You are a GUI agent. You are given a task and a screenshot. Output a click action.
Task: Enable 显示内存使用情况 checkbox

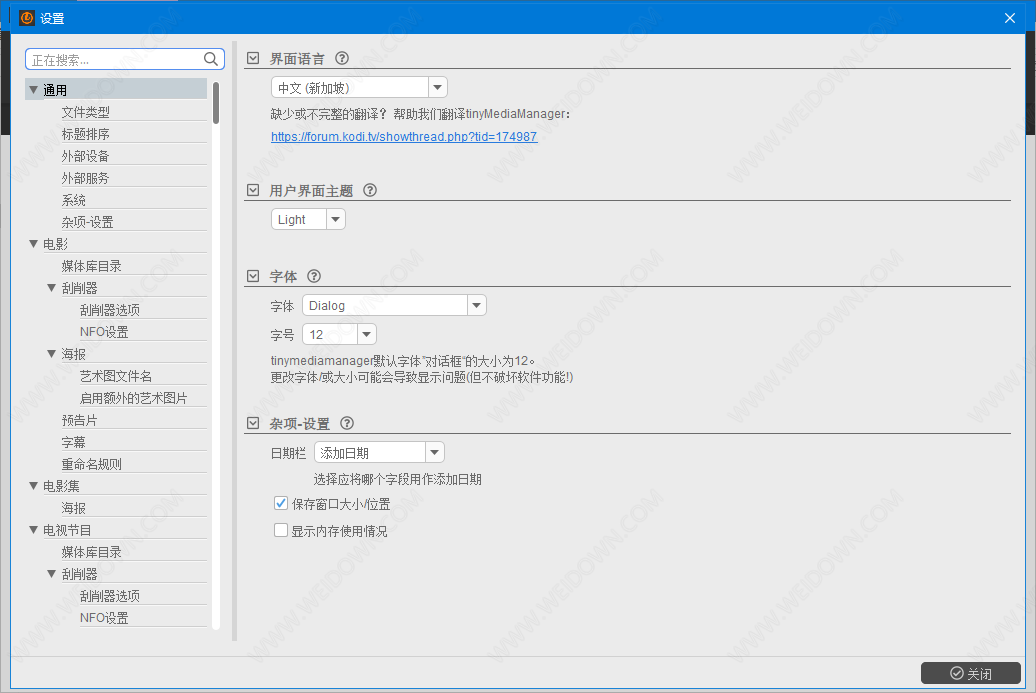281,531
